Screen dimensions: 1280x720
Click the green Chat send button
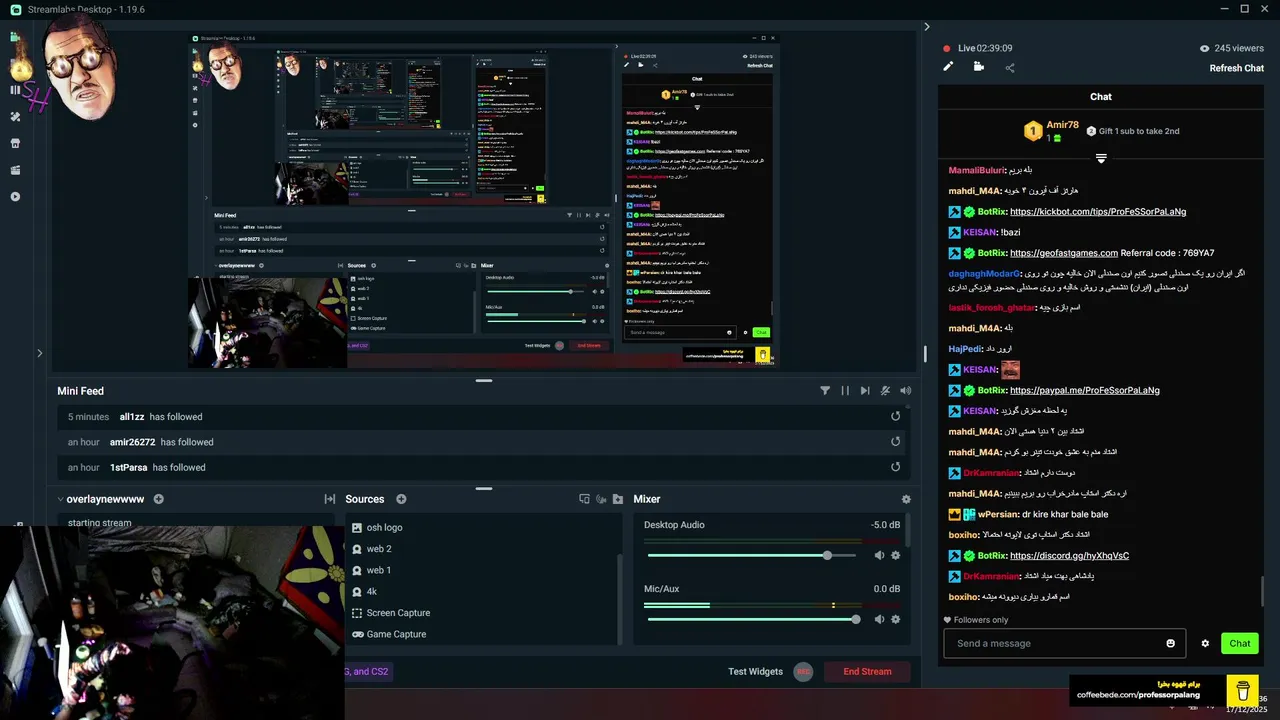pyautogui.click(x=1240, y=643)
